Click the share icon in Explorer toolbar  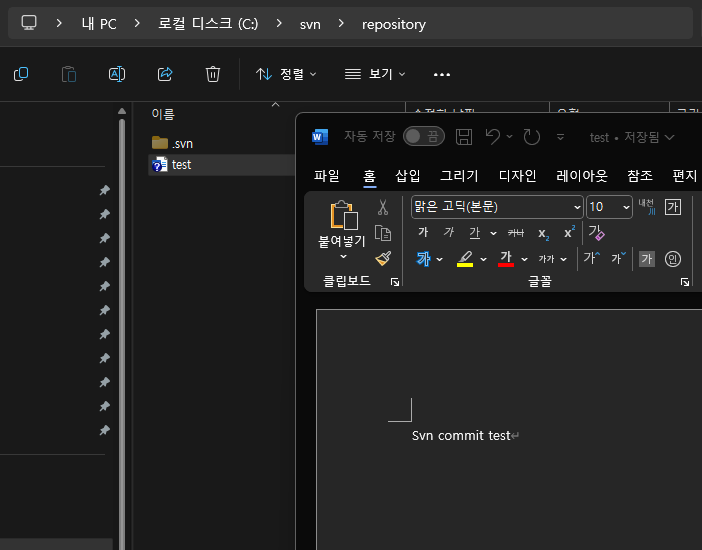pyautogui.click(x=165, y=74)
